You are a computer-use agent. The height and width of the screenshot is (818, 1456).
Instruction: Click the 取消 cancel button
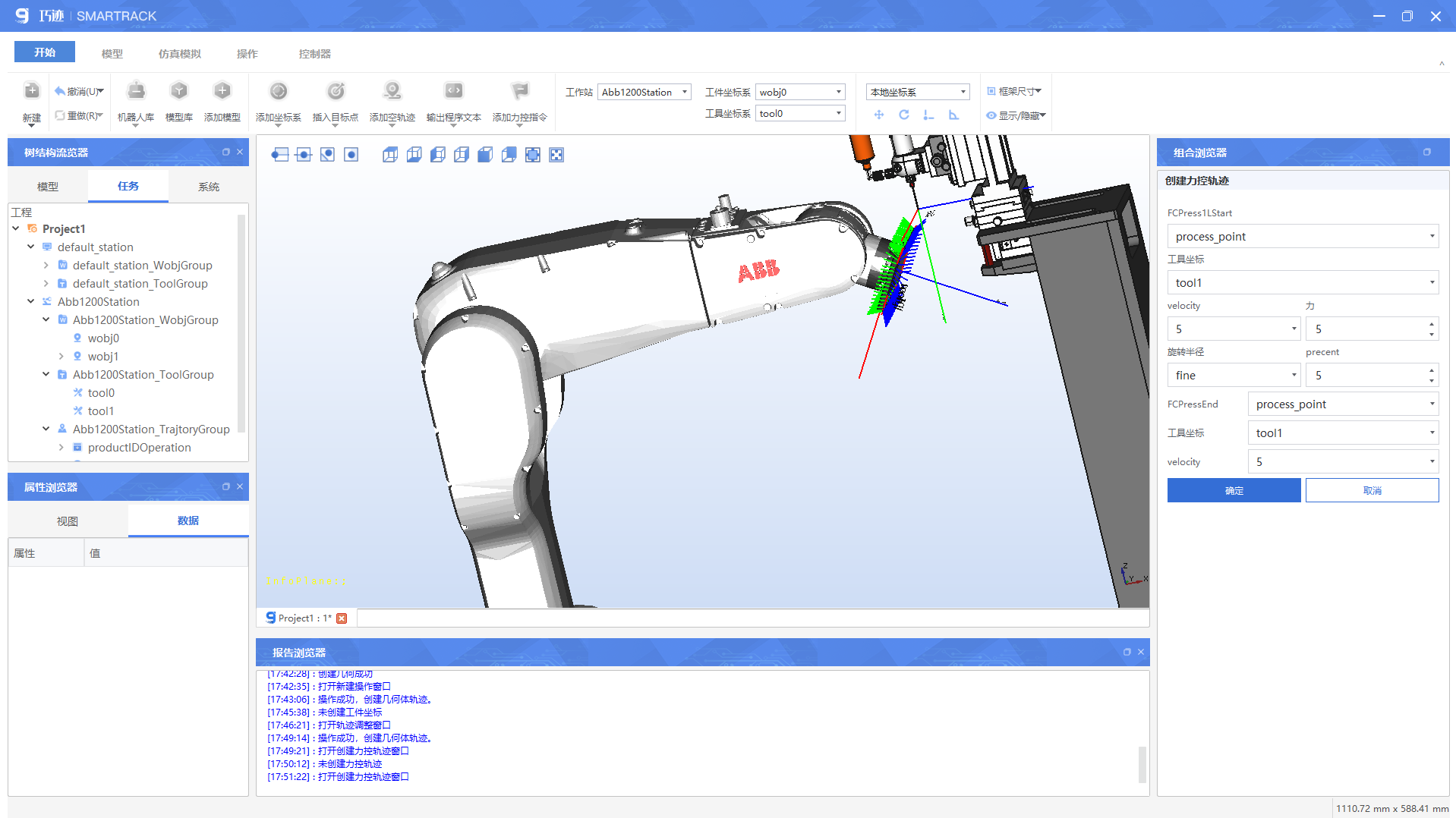click(x=1372, y=490)
